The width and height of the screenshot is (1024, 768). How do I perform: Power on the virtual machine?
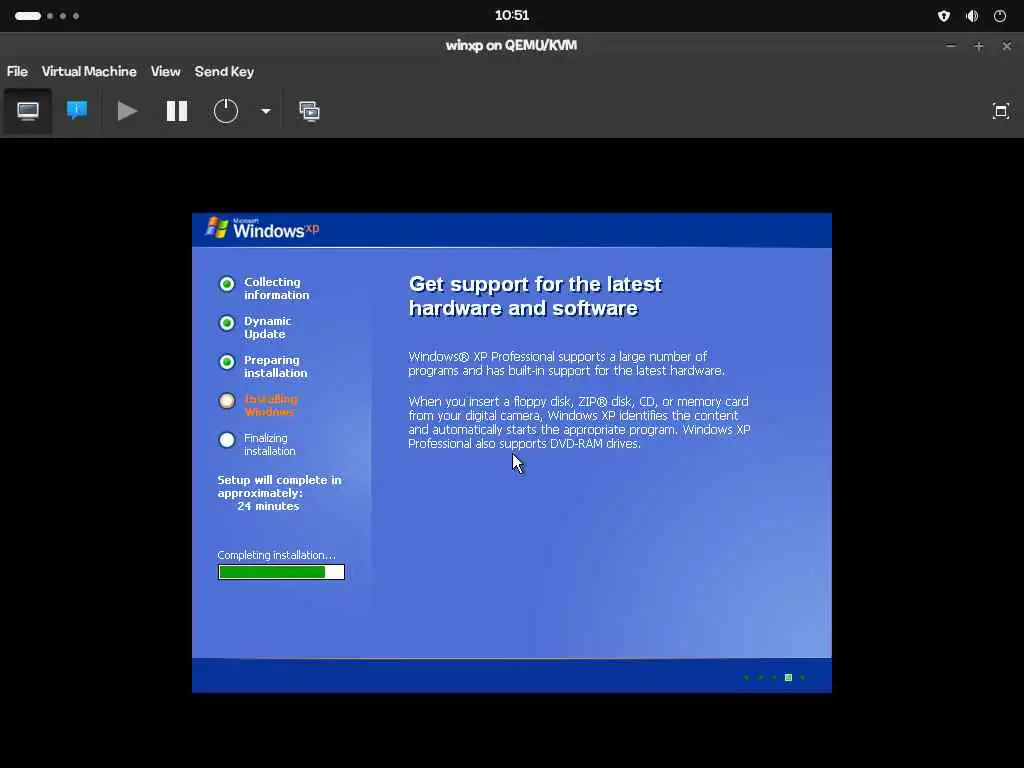(127, 111)
